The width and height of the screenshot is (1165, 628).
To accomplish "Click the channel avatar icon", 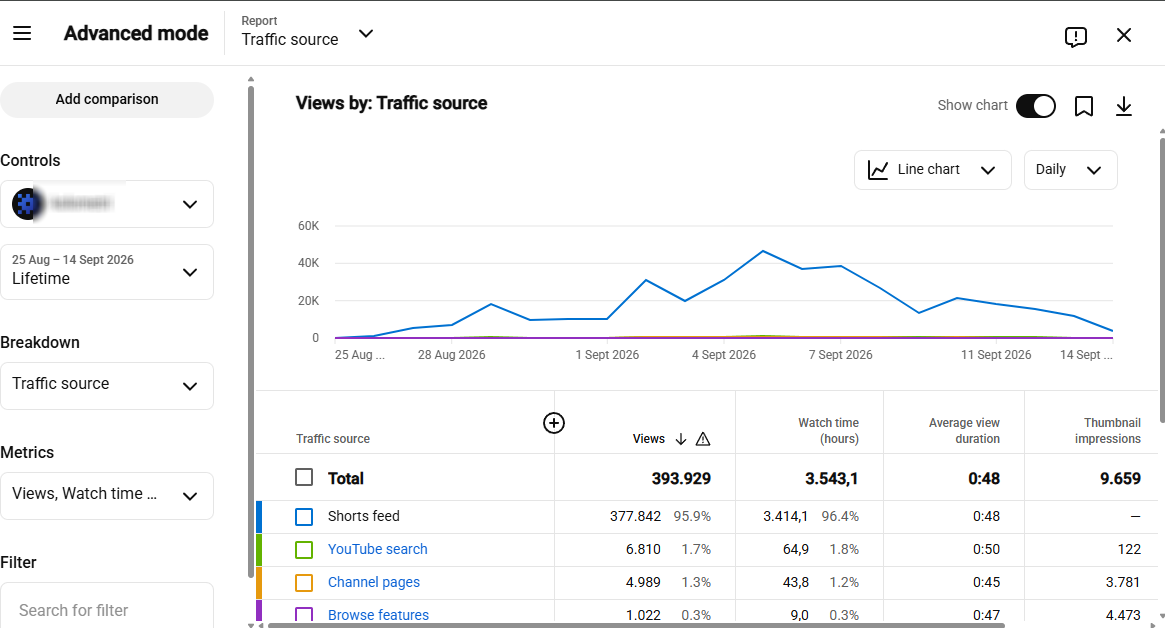I will point(26,204).
